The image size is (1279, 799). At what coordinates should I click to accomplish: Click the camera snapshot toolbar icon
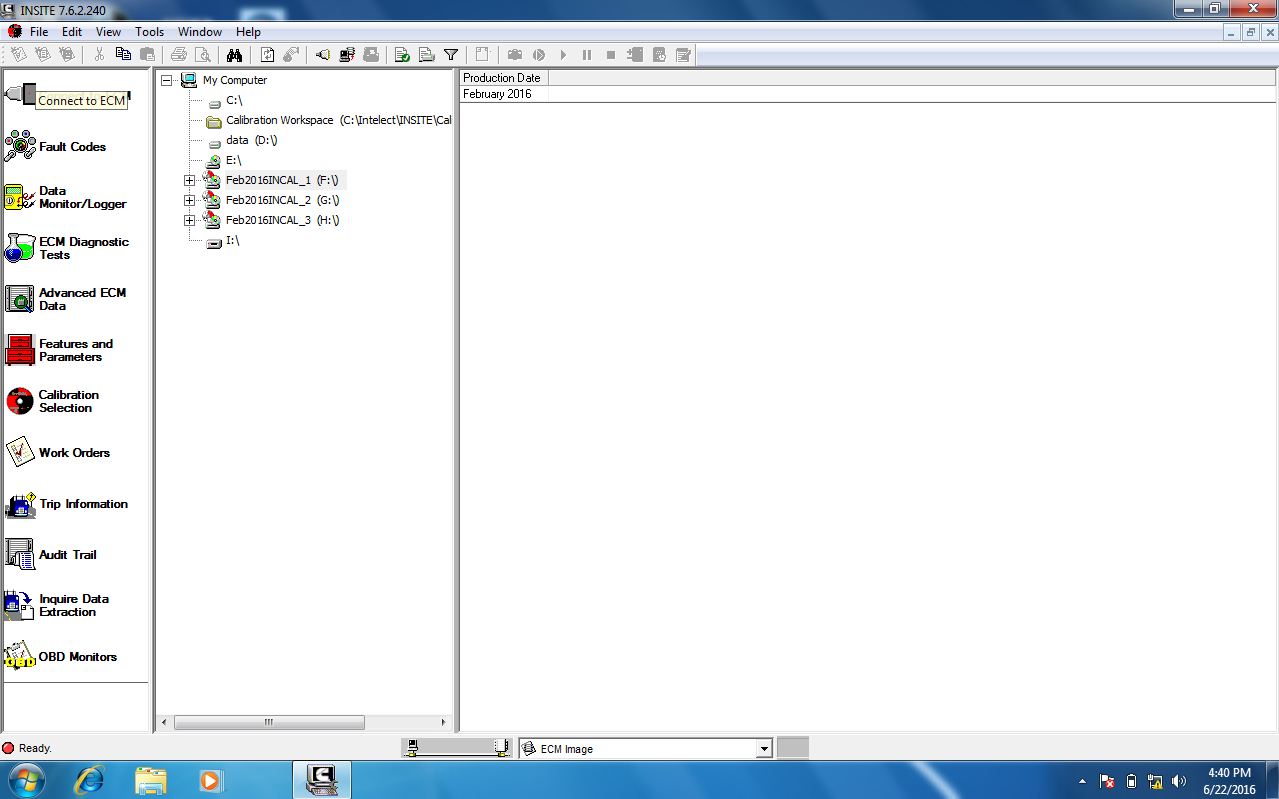point(515,55)
